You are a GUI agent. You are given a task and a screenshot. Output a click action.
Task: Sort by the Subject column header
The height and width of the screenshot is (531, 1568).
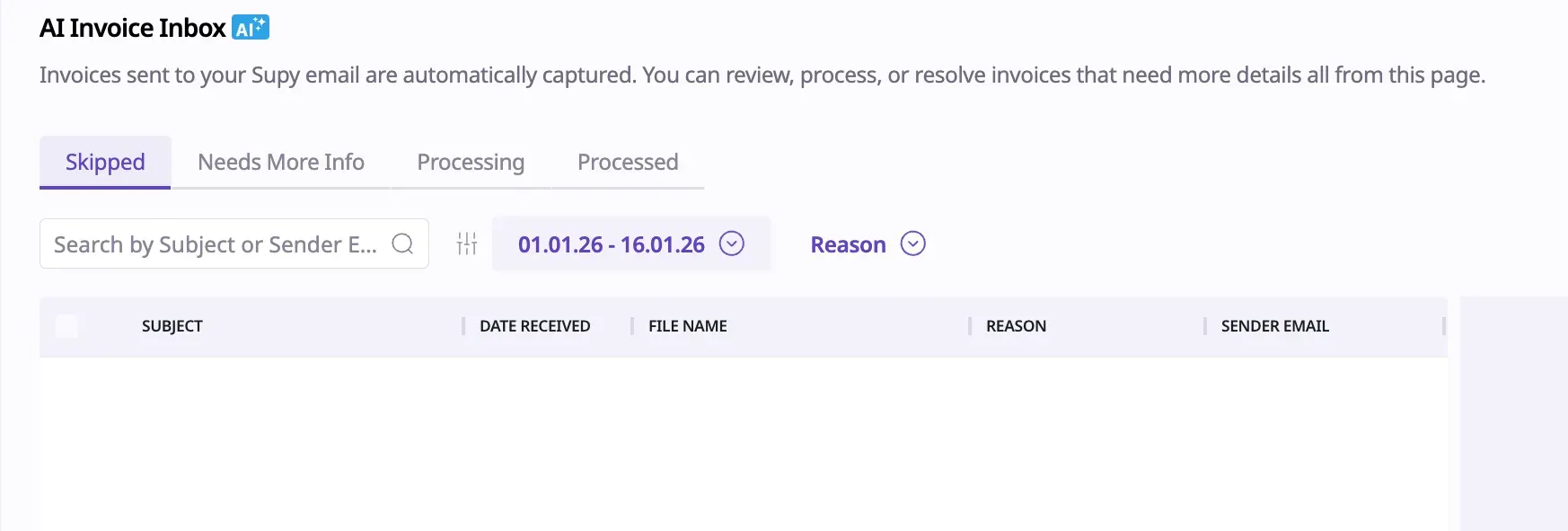(172, 326)
